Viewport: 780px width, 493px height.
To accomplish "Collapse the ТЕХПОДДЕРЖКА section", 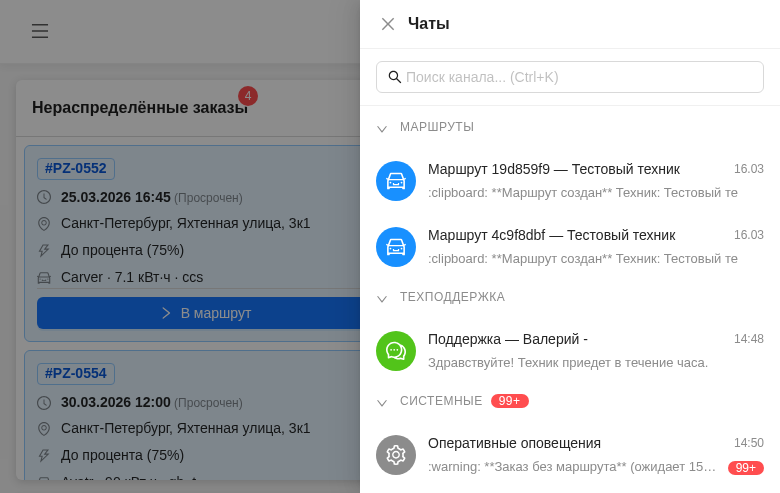I will 382,298.
